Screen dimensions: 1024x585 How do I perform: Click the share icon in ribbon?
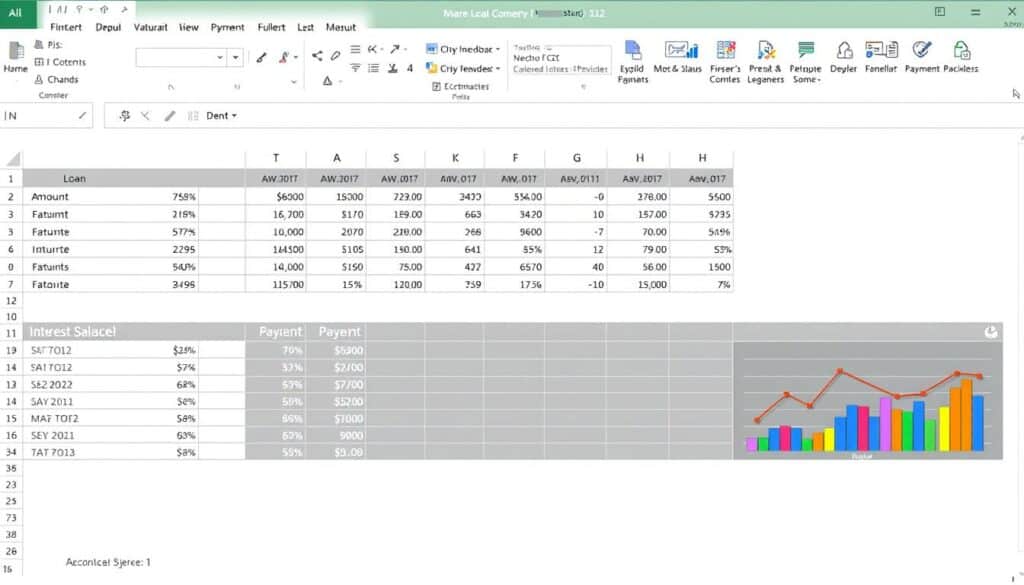click(317, 55)
